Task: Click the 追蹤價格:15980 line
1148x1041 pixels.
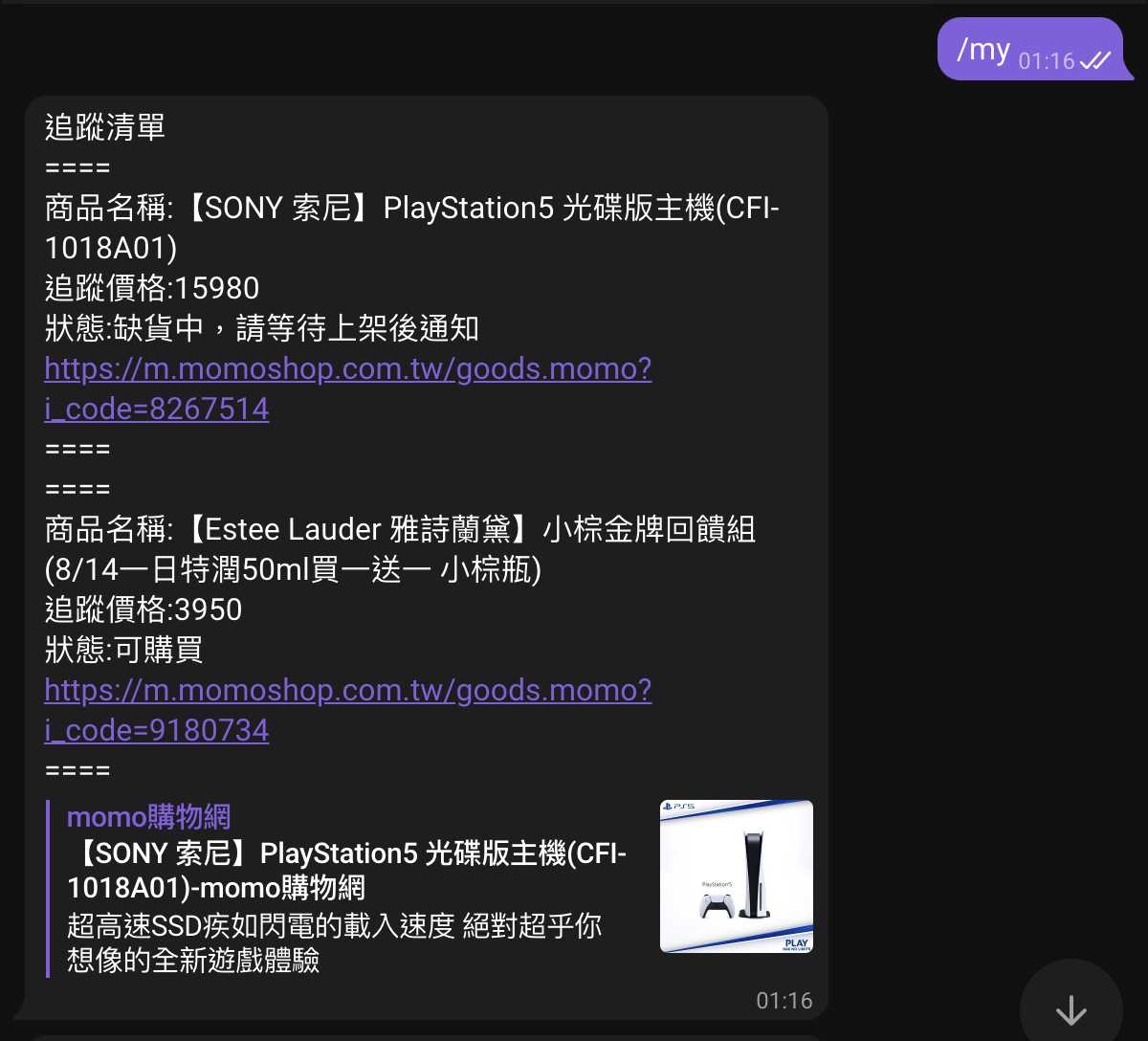Action: [152, 288]
